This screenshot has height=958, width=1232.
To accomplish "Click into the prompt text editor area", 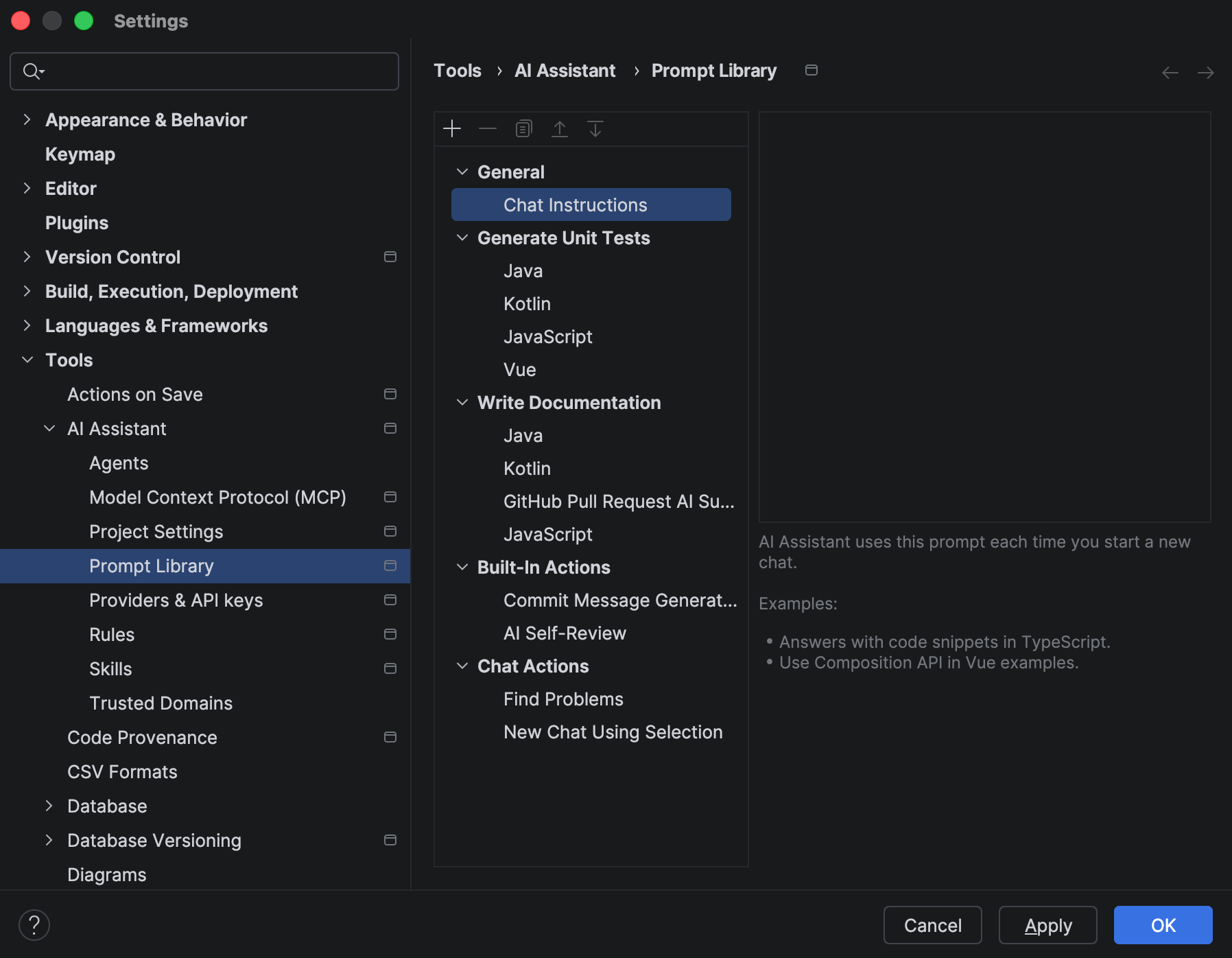I will pos(985,317).
